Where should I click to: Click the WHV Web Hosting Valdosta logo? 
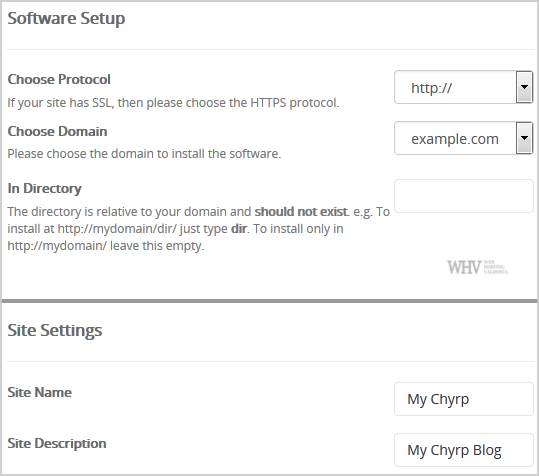point(477,267)
